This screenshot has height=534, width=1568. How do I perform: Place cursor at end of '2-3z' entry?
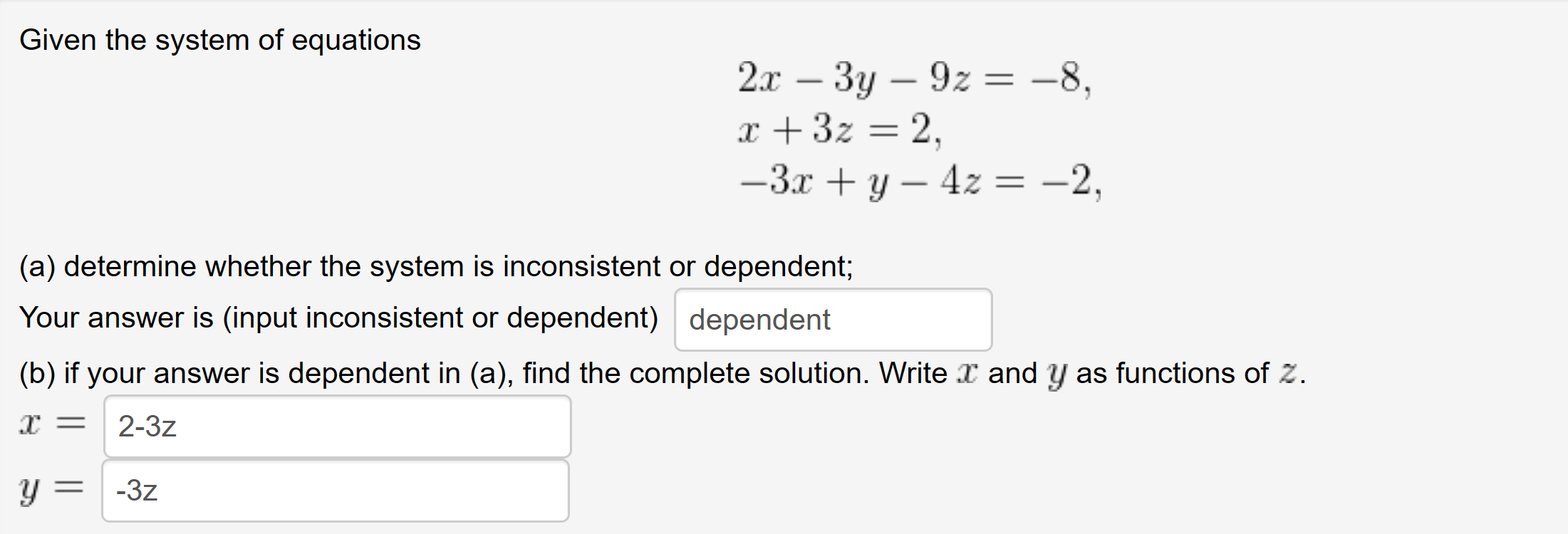(x=181, y=426)
